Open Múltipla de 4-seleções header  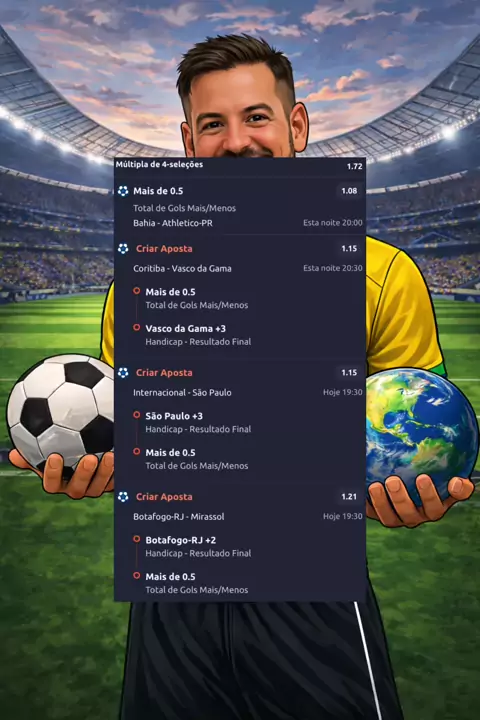click(x=159, y=164)
